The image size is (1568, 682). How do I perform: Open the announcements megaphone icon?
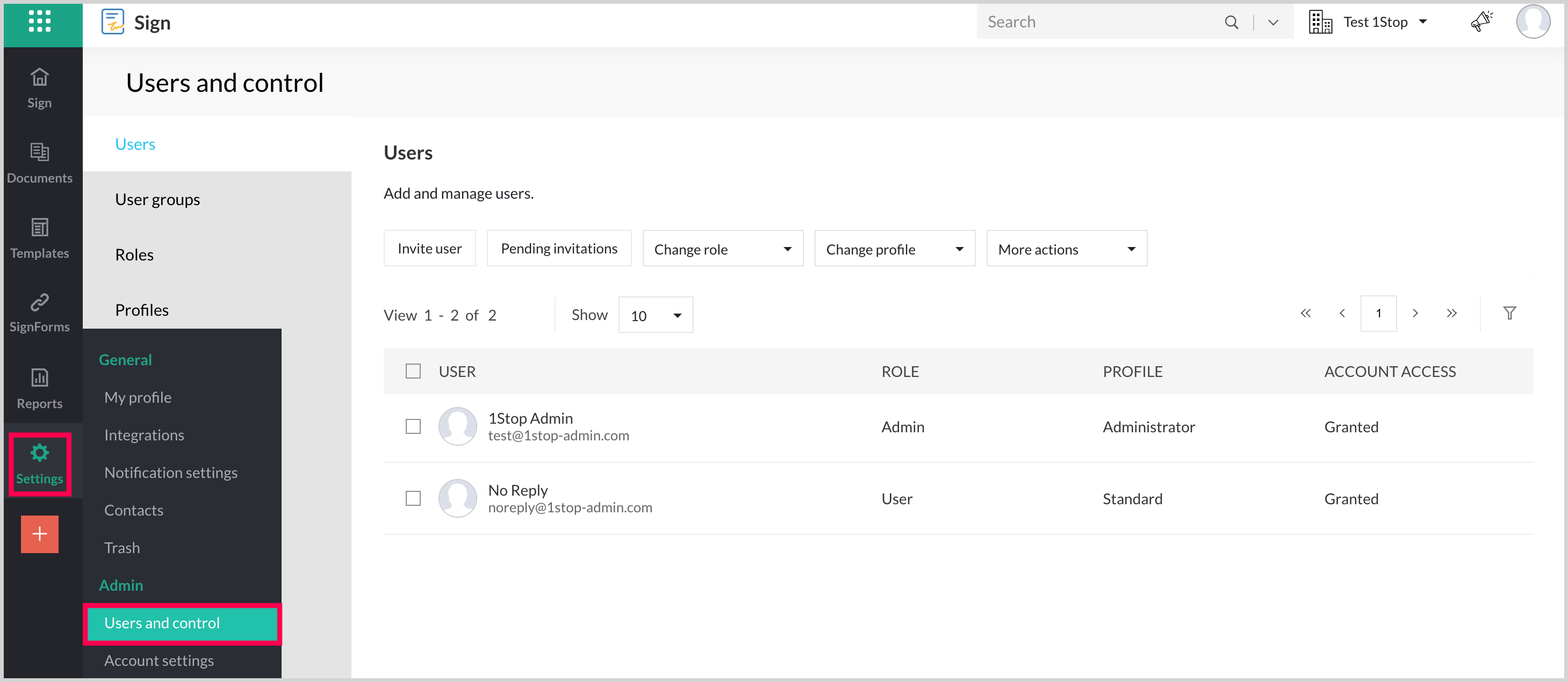(1481, 21)
